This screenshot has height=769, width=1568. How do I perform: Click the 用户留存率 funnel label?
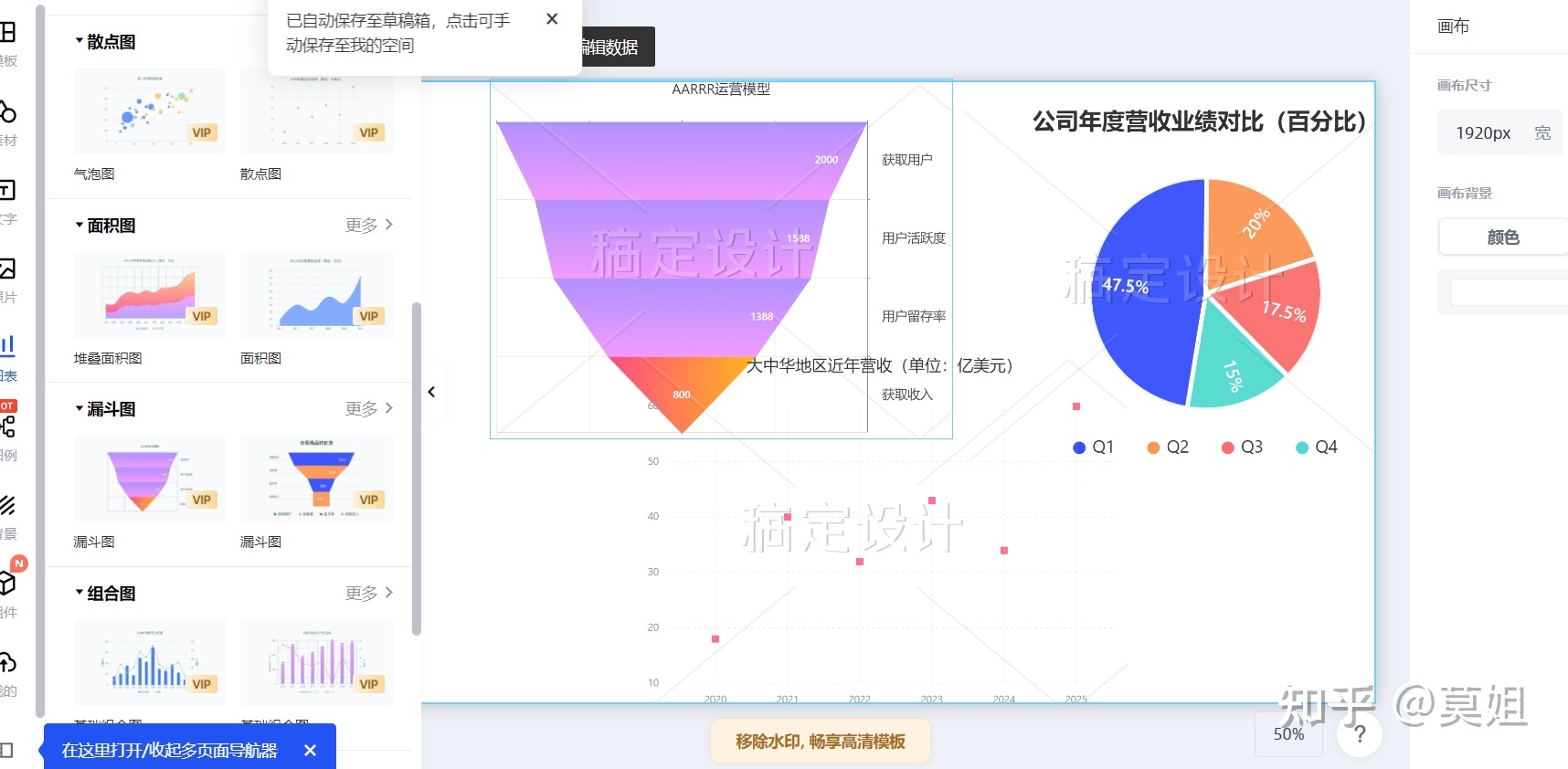coord(914,317)
